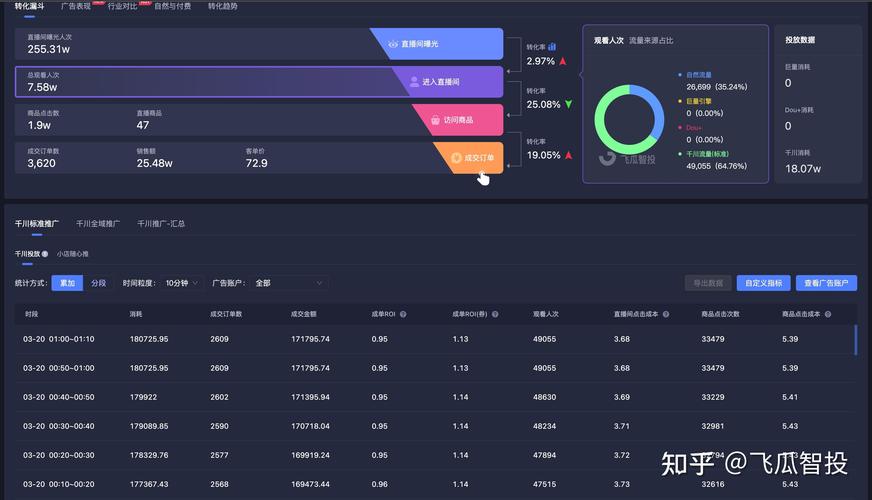Open the 广告表现 tab
This screenshot has height=500, width=872.
click(x=75, y=6)
